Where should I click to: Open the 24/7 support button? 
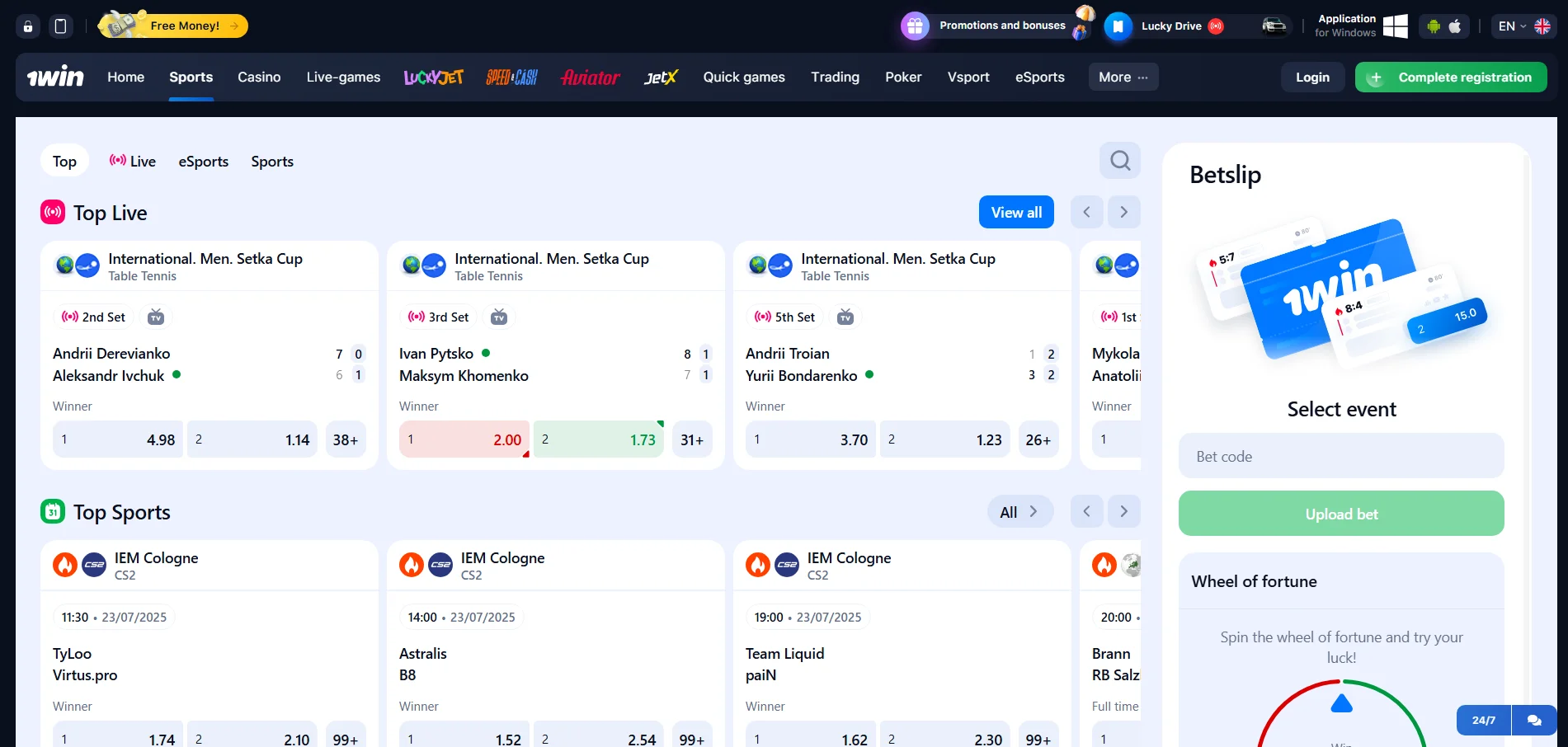[1483, 720]
